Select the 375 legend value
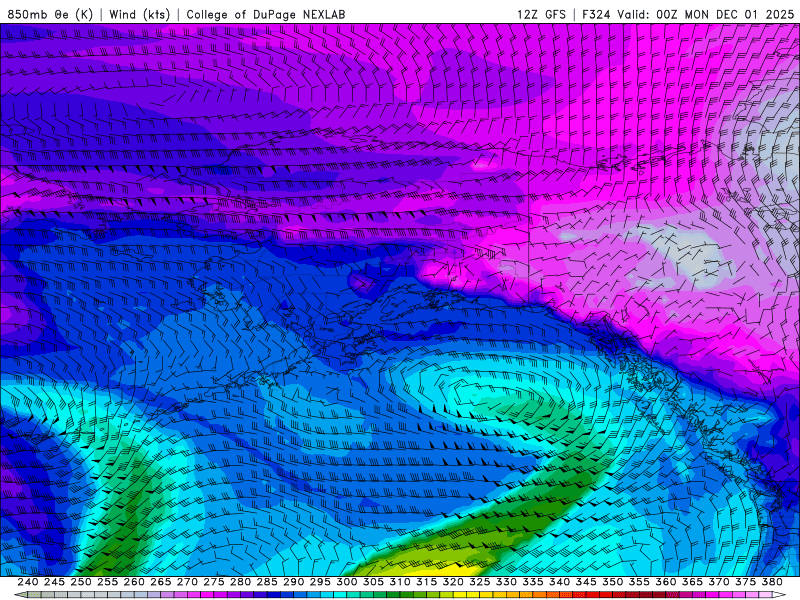Viewport: 800px width, 600px height. [745, 582]
